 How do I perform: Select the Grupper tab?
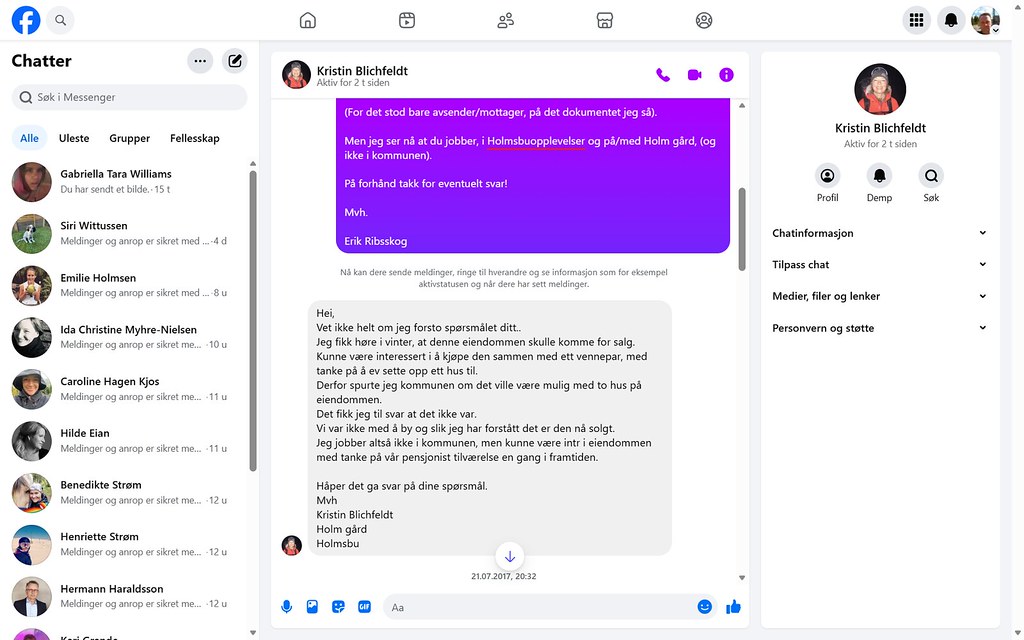[129, 138]
